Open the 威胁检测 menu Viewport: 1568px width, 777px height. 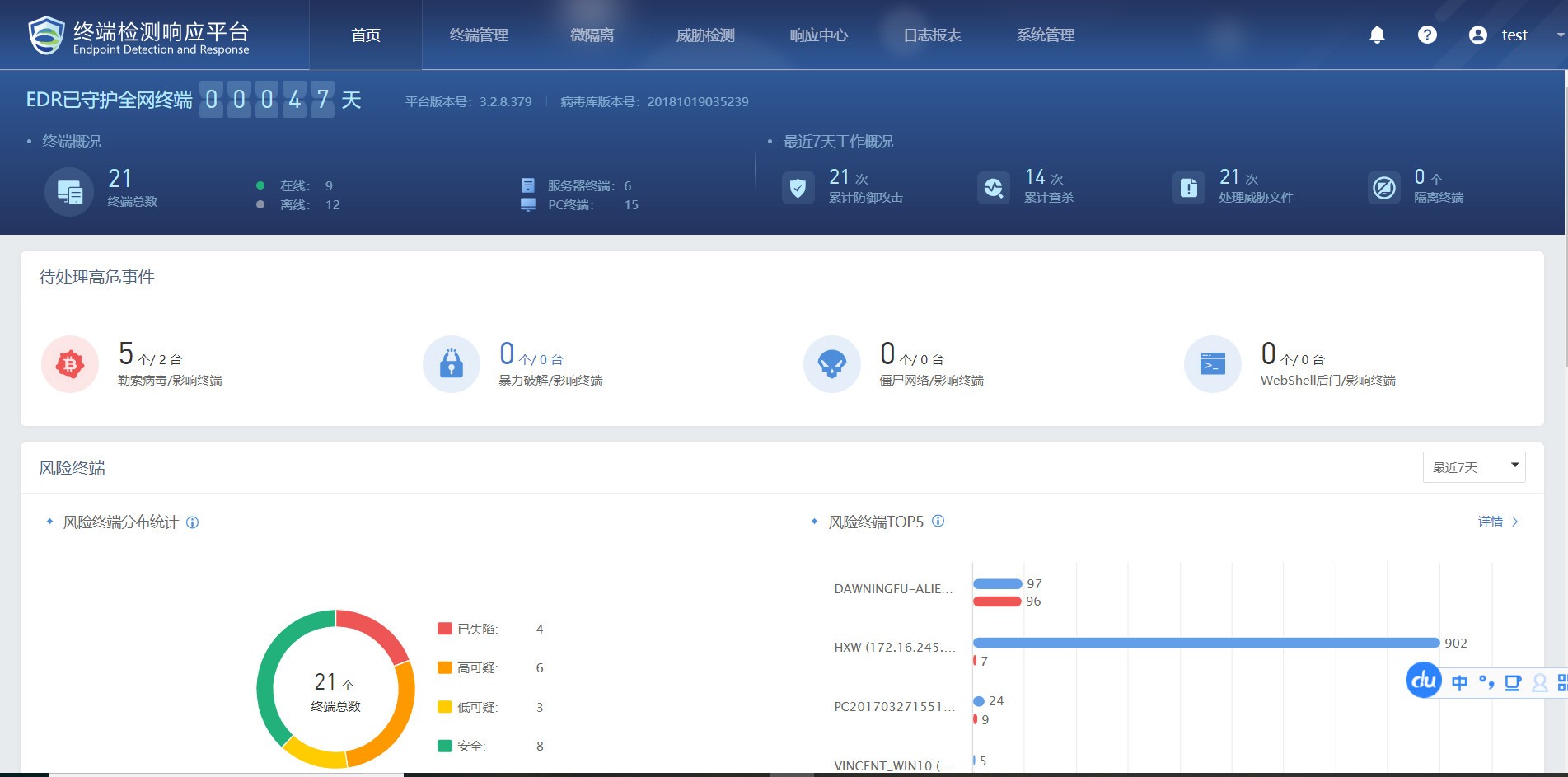[705, 35]
